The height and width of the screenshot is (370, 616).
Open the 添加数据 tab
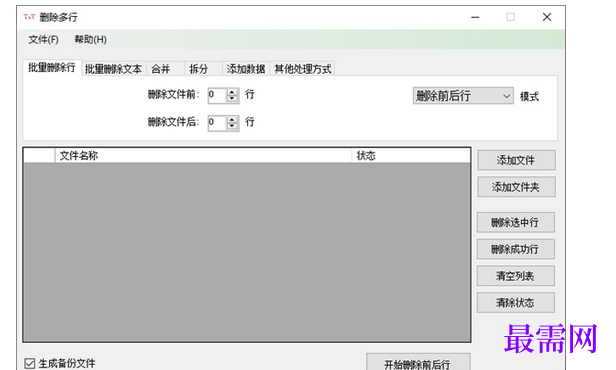246,69
